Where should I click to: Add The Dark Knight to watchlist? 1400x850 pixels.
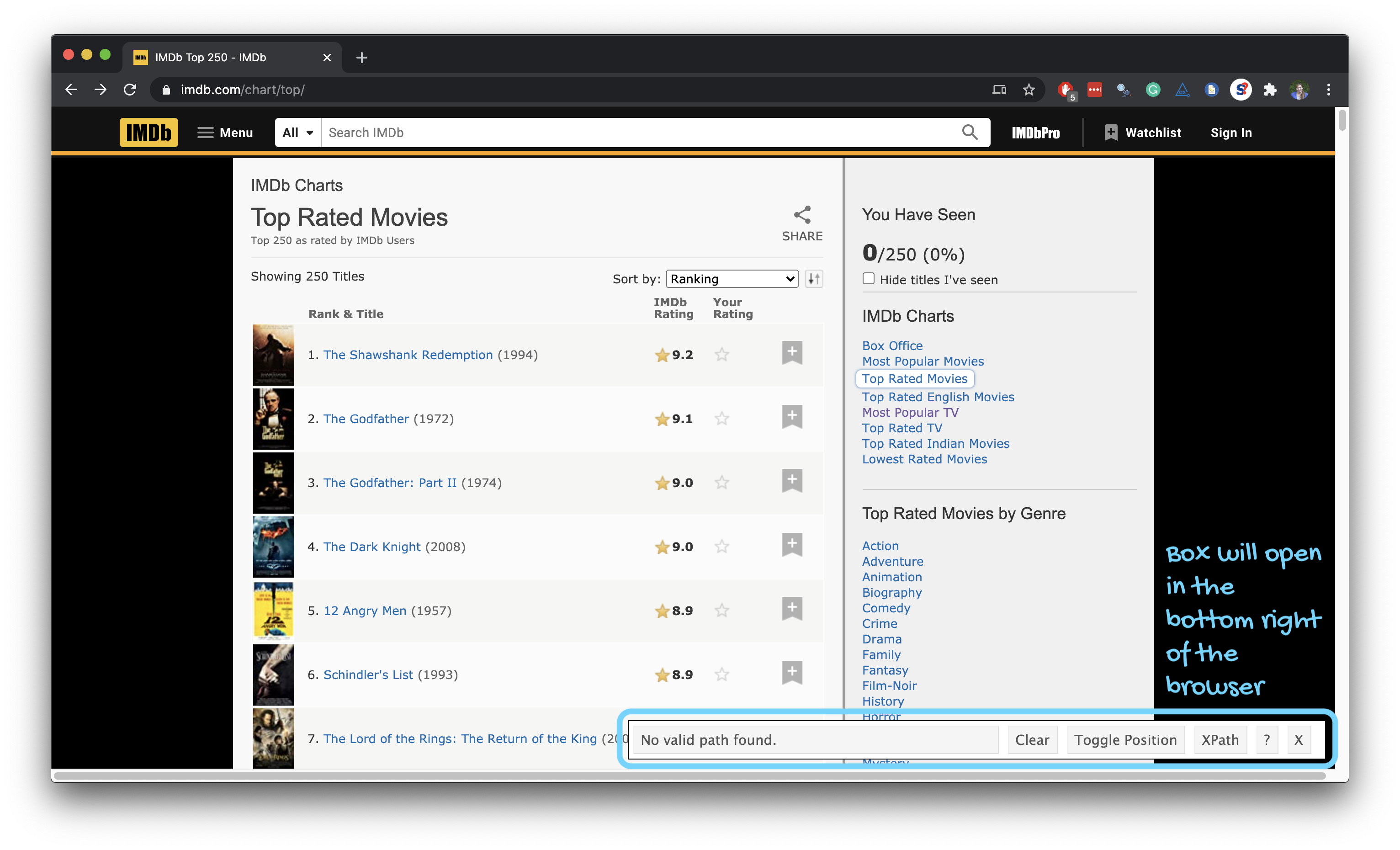(791, 544)
